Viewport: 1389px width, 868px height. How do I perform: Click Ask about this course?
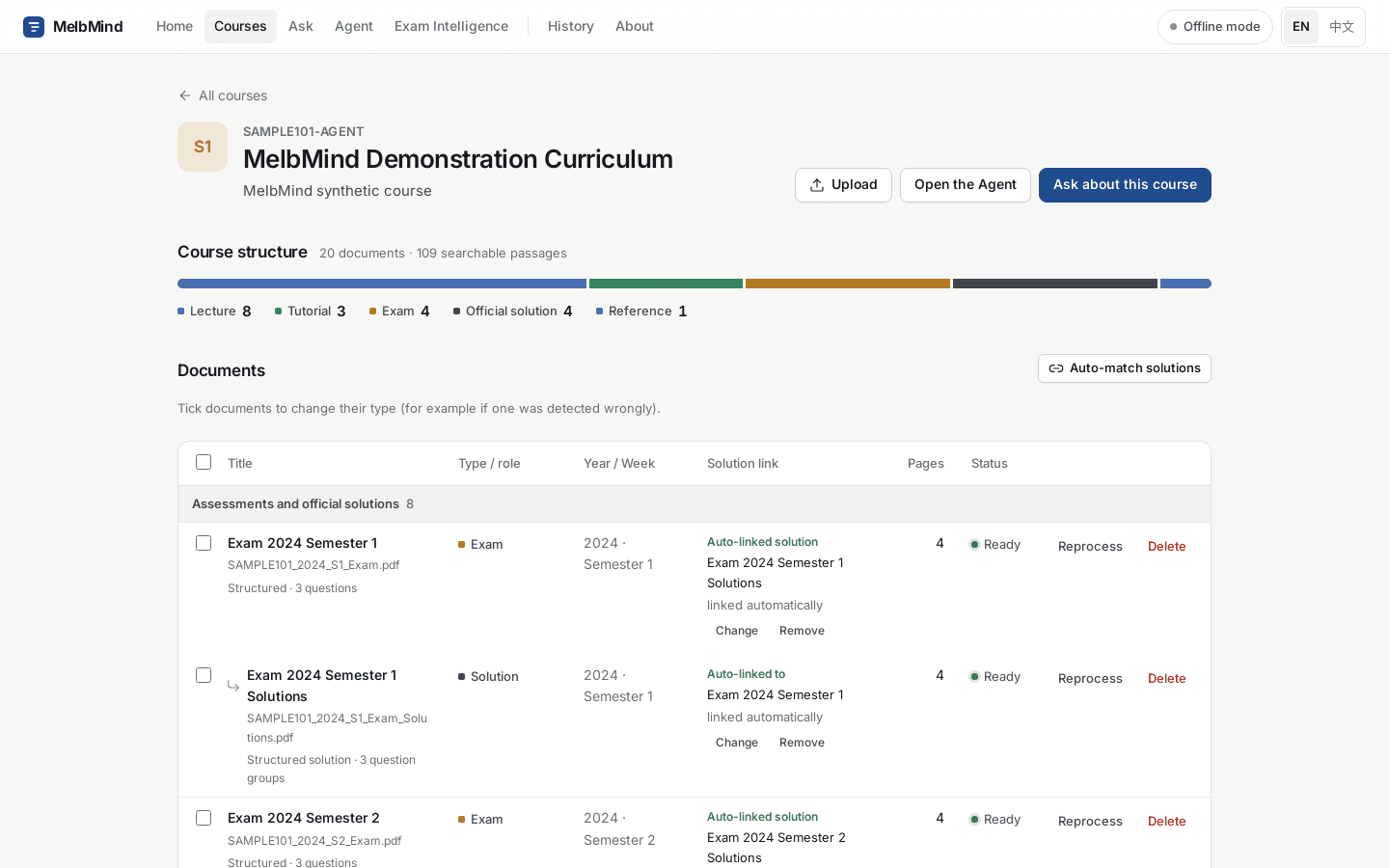(1125, 185)
